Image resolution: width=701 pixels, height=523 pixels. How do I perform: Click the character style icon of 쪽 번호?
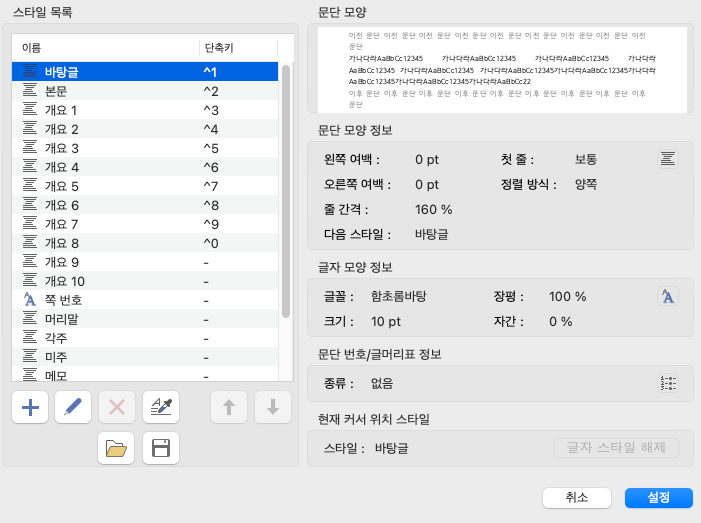click(30, 299)
